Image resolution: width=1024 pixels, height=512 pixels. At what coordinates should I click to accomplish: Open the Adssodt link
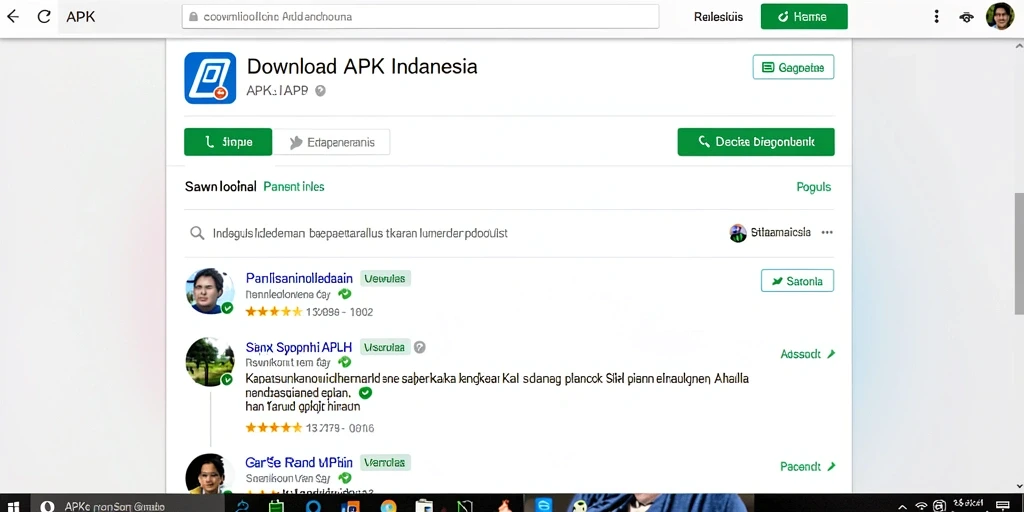808,354
